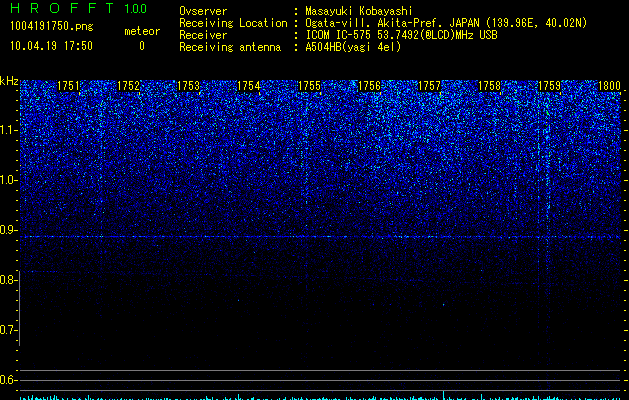The image size is (629, 400).
Task: Click the Receiver field label
Action: [x=203, y=35]
